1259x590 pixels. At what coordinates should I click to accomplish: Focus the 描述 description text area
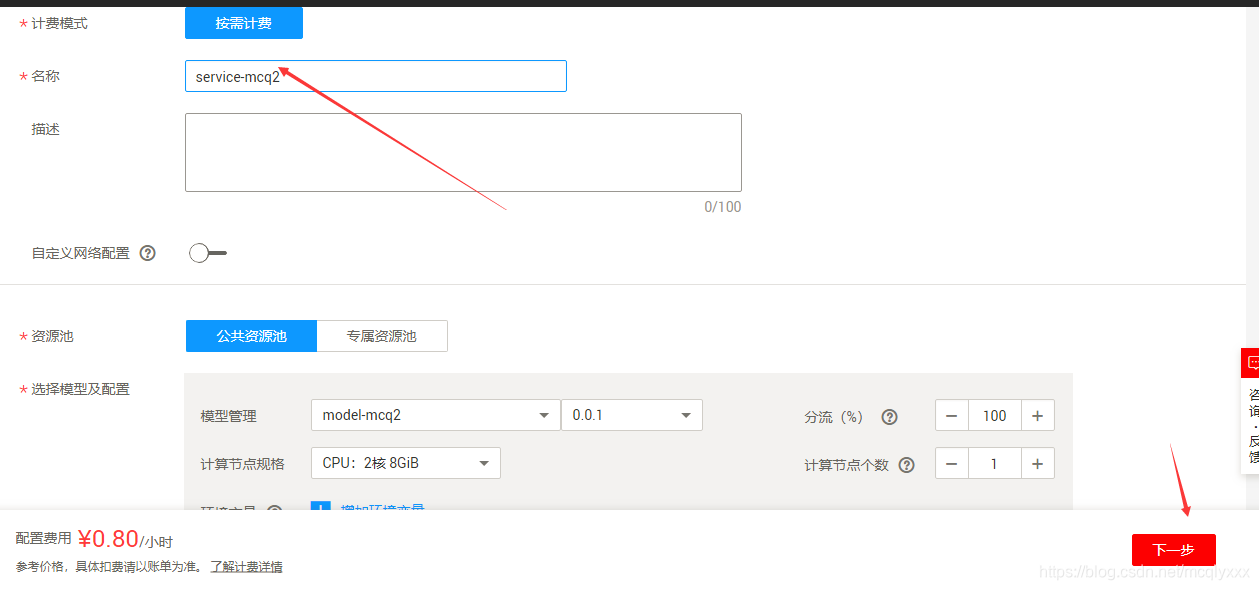[x=463, y=152]
